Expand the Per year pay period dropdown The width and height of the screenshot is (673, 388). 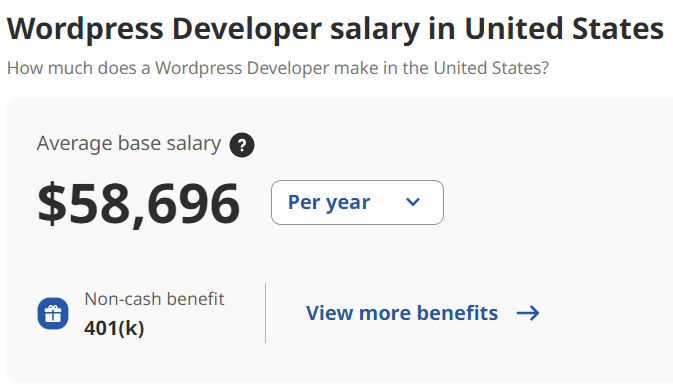[357, 202]
